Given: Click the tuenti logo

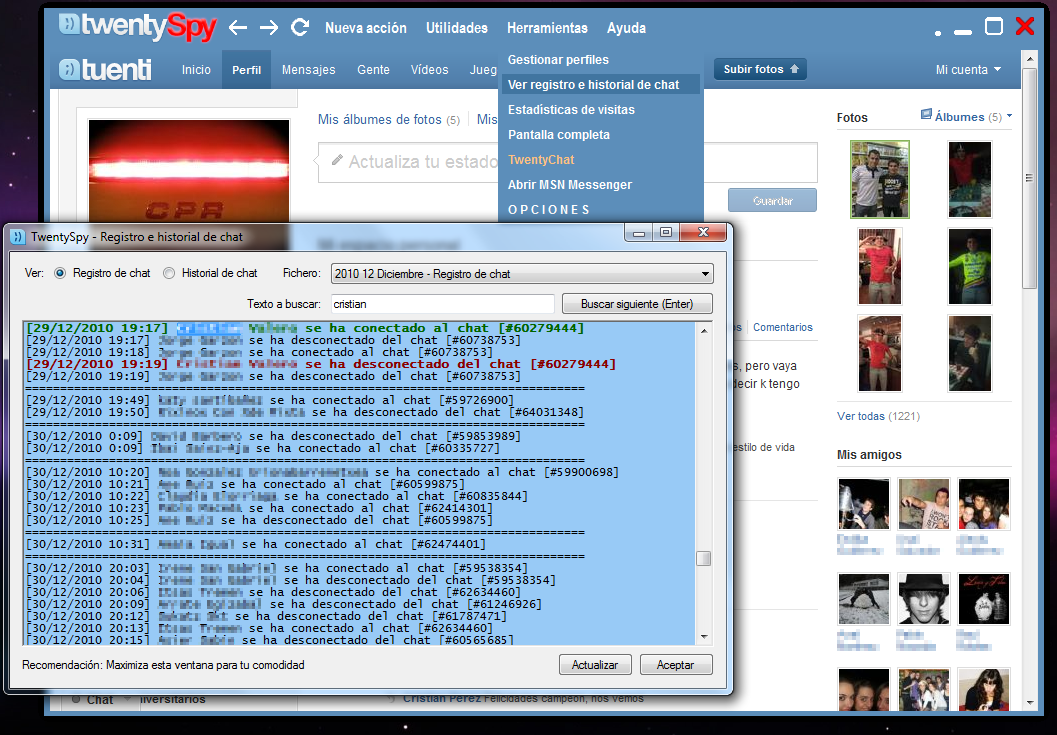Looking at the screenshot, I should tap(105, 69).
